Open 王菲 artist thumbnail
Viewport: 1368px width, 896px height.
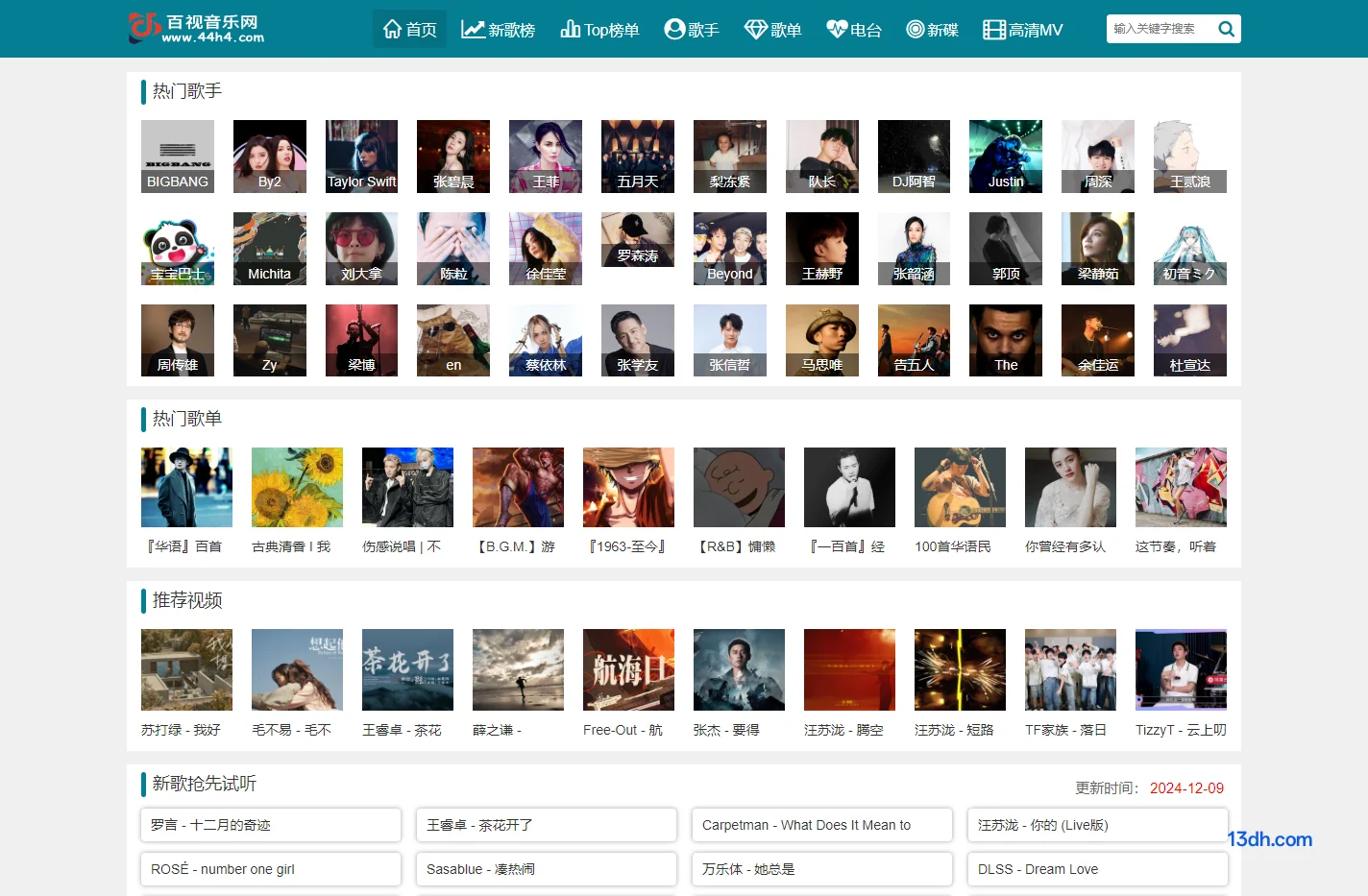546,157
